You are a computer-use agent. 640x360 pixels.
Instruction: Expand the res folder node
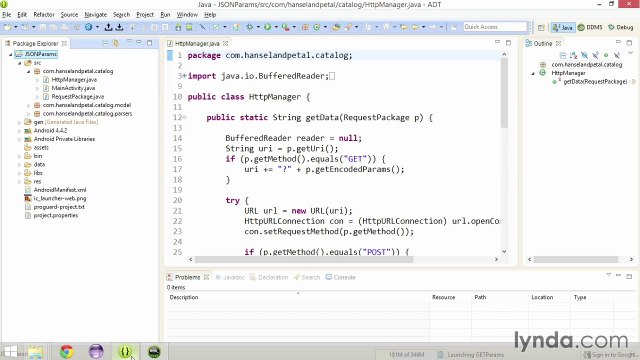(x=19, y=182)
